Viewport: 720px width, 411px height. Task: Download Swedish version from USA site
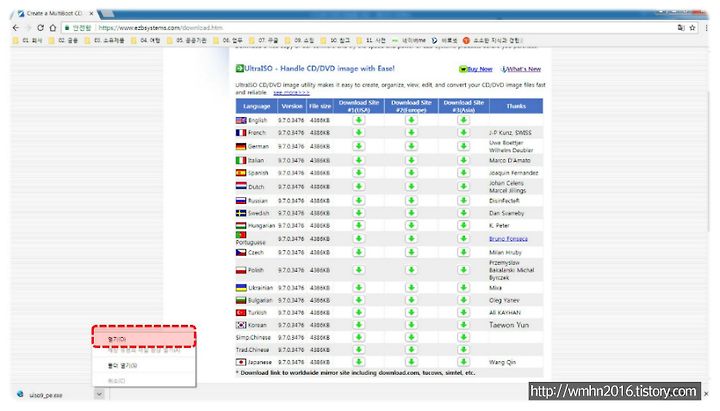(359, 213)
